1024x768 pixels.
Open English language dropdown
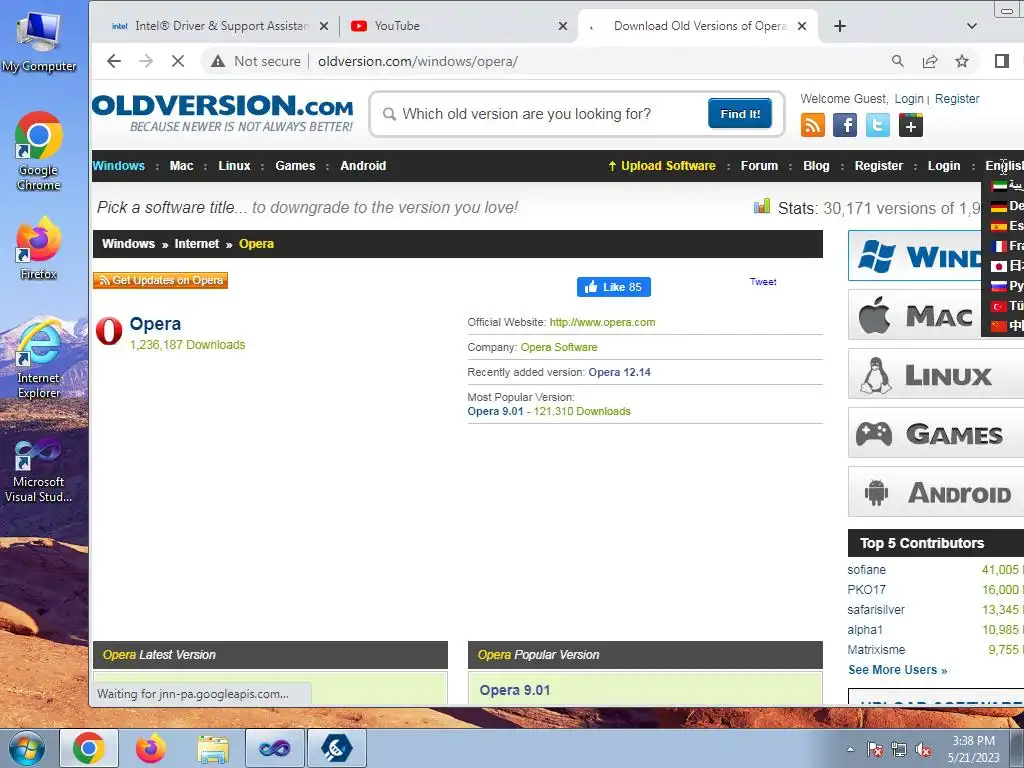click(x=1004, y=166)
